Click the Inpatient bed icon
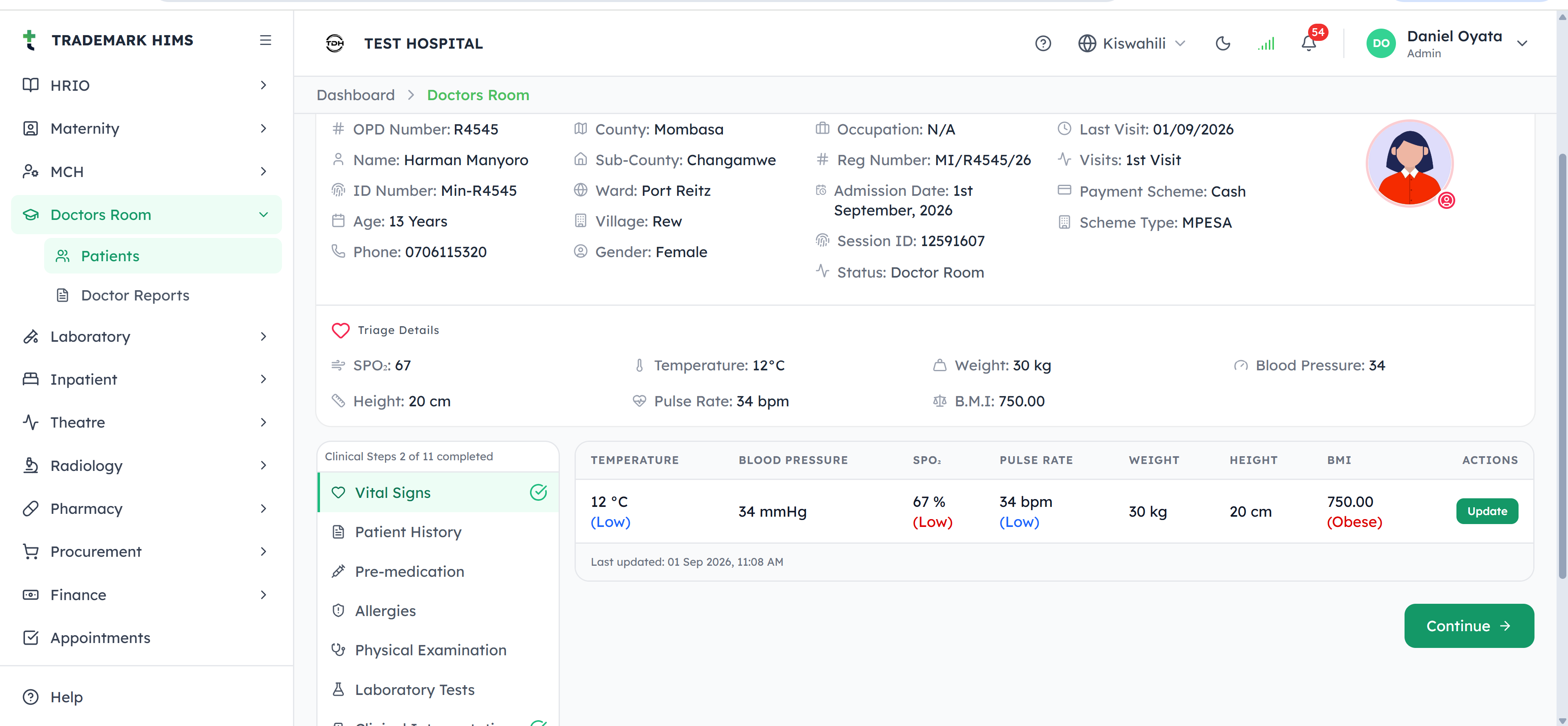Screen dimensions: 1568x726 30,379
